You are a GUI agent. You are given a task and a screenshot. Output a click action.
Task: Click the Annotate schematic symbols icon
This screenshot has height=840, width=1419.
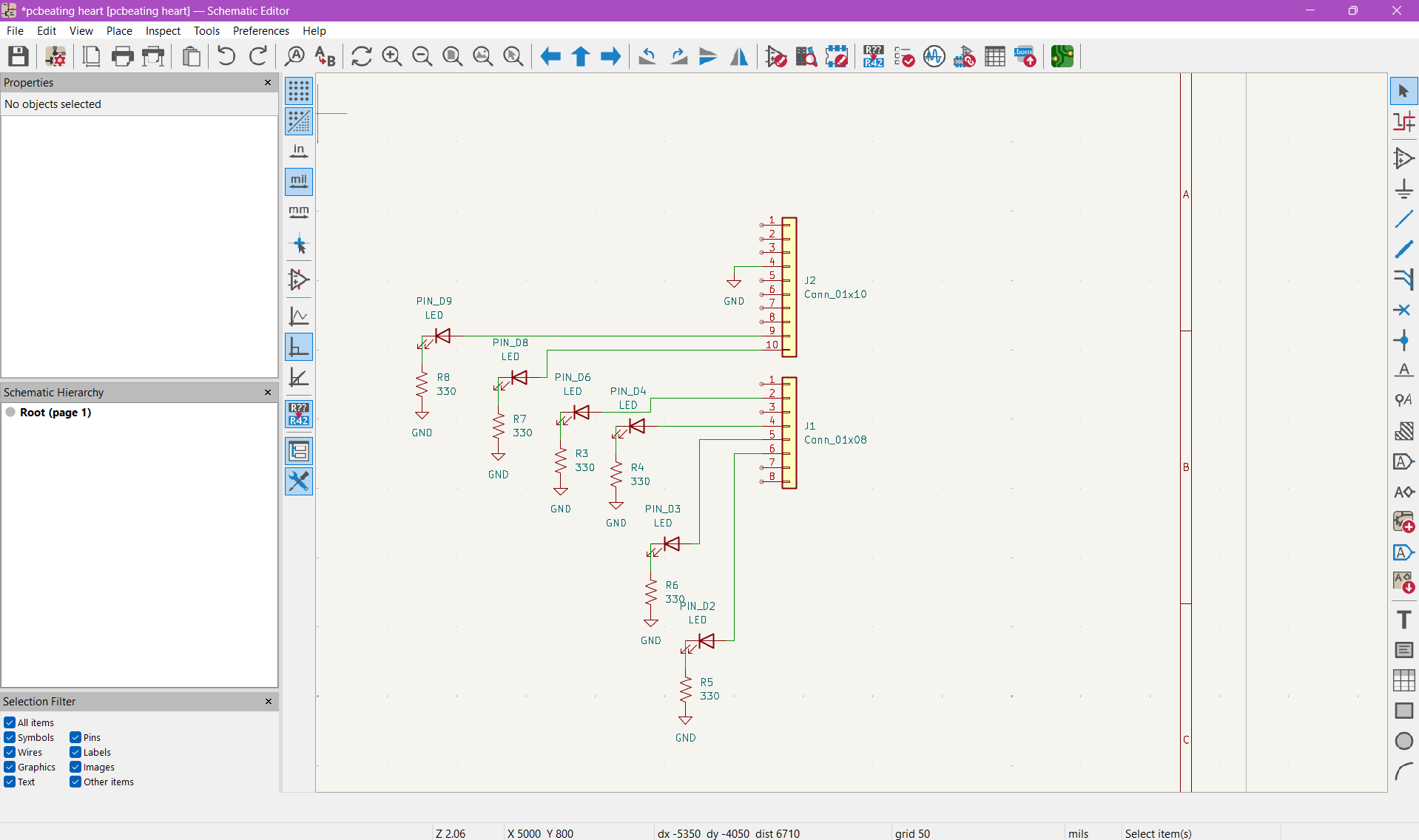[873, 56]
